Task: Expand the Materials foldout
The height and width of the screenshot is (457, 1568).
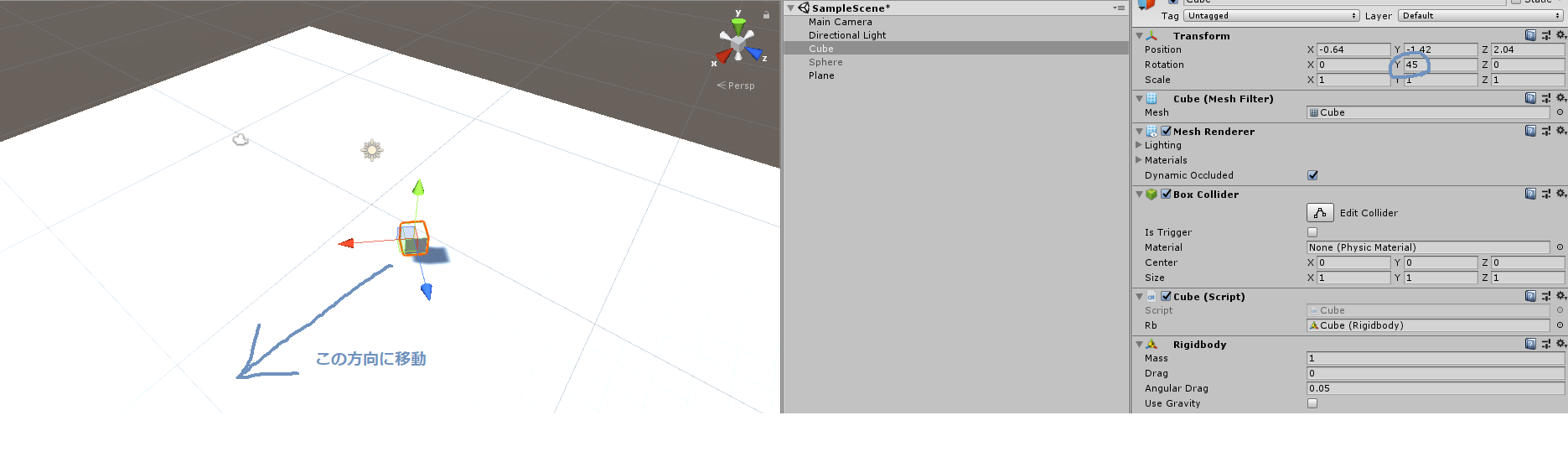Action: pos(1138,160)
